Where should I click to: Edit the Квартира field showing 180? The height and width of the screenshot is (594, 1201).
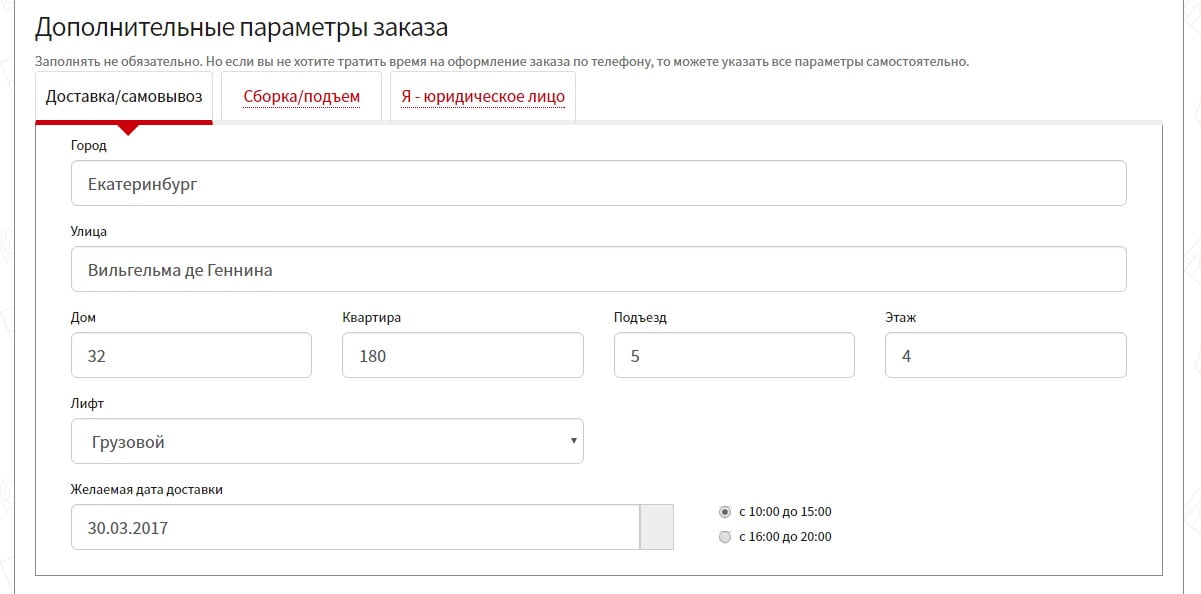click(x=462, y=355)
